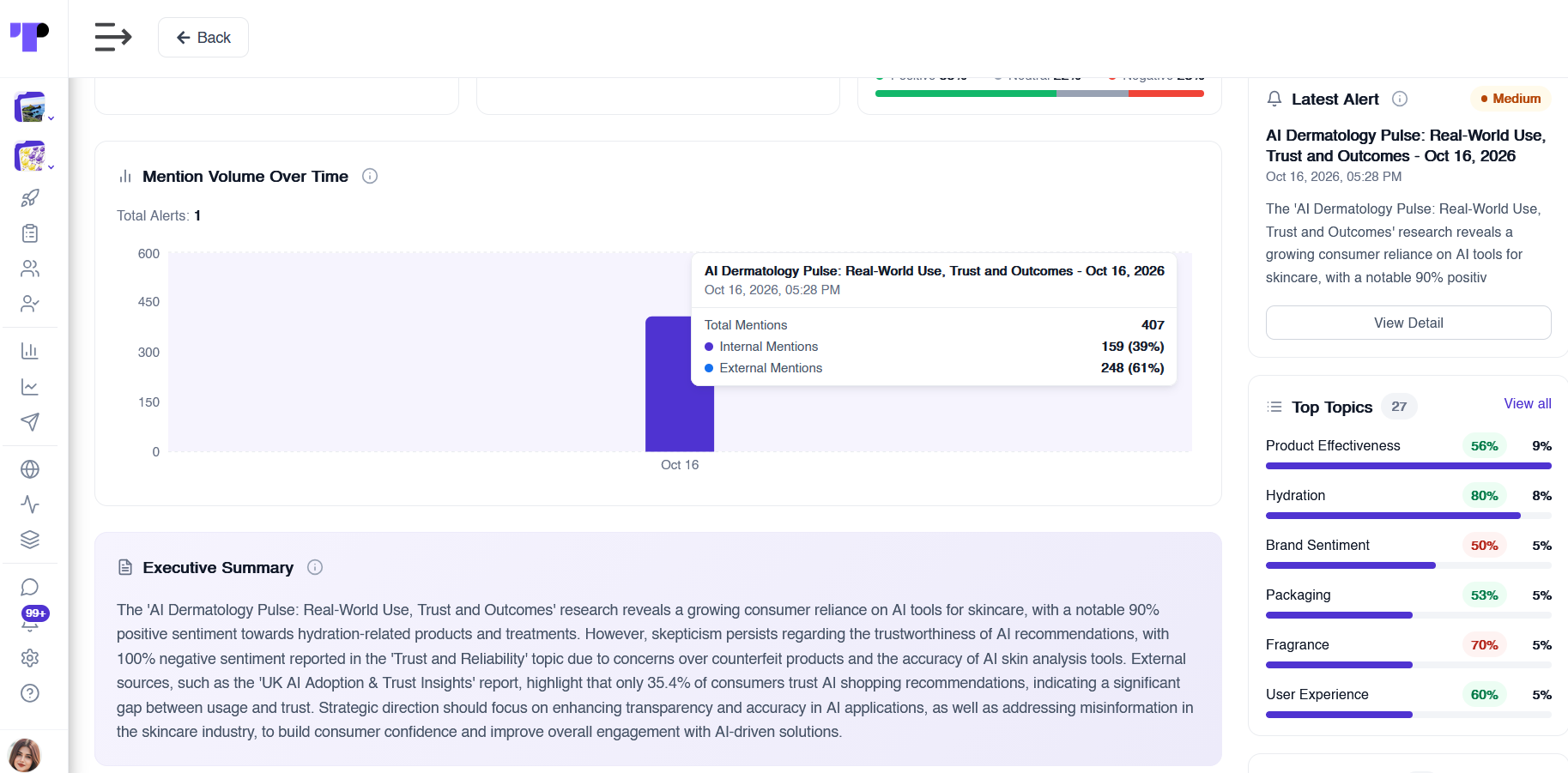The image size is (1568, 773).
Task: Open the bar chart analytics icon
Action: (x=30, y=351)
